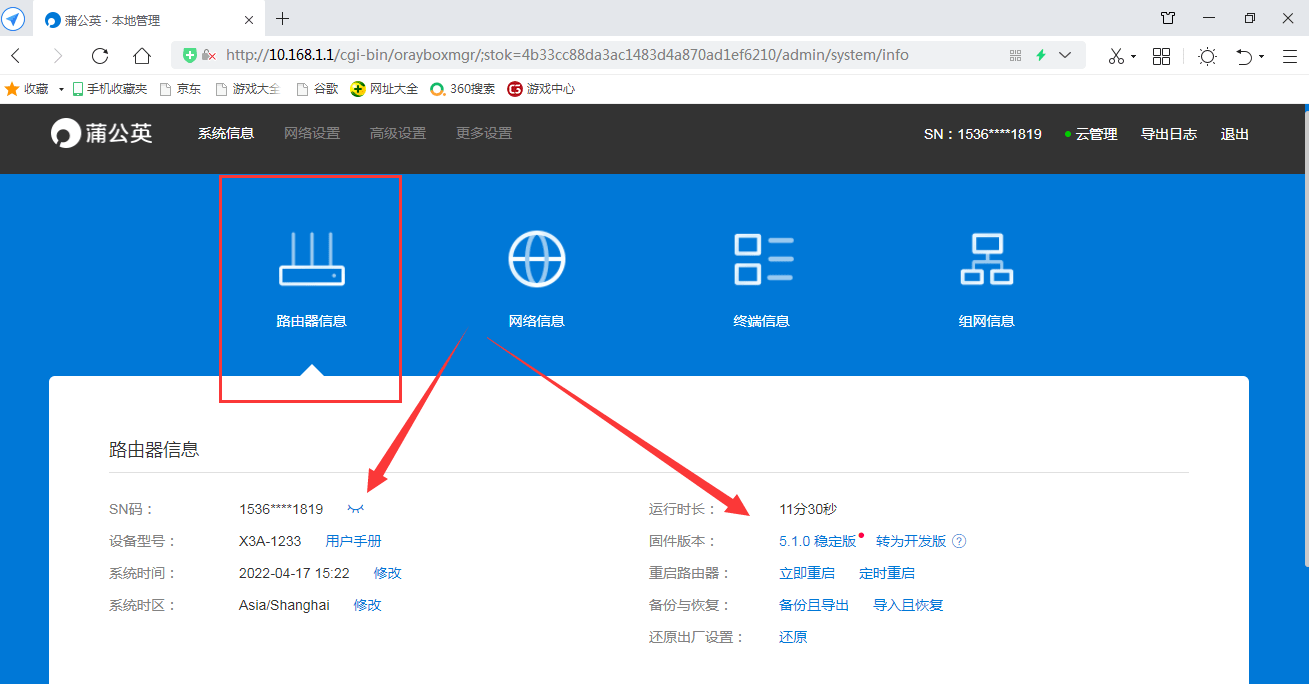This screenshot has height=684, width=1309.
Task: Toggle SN code visibility eye icon
Action: (356, 509)
